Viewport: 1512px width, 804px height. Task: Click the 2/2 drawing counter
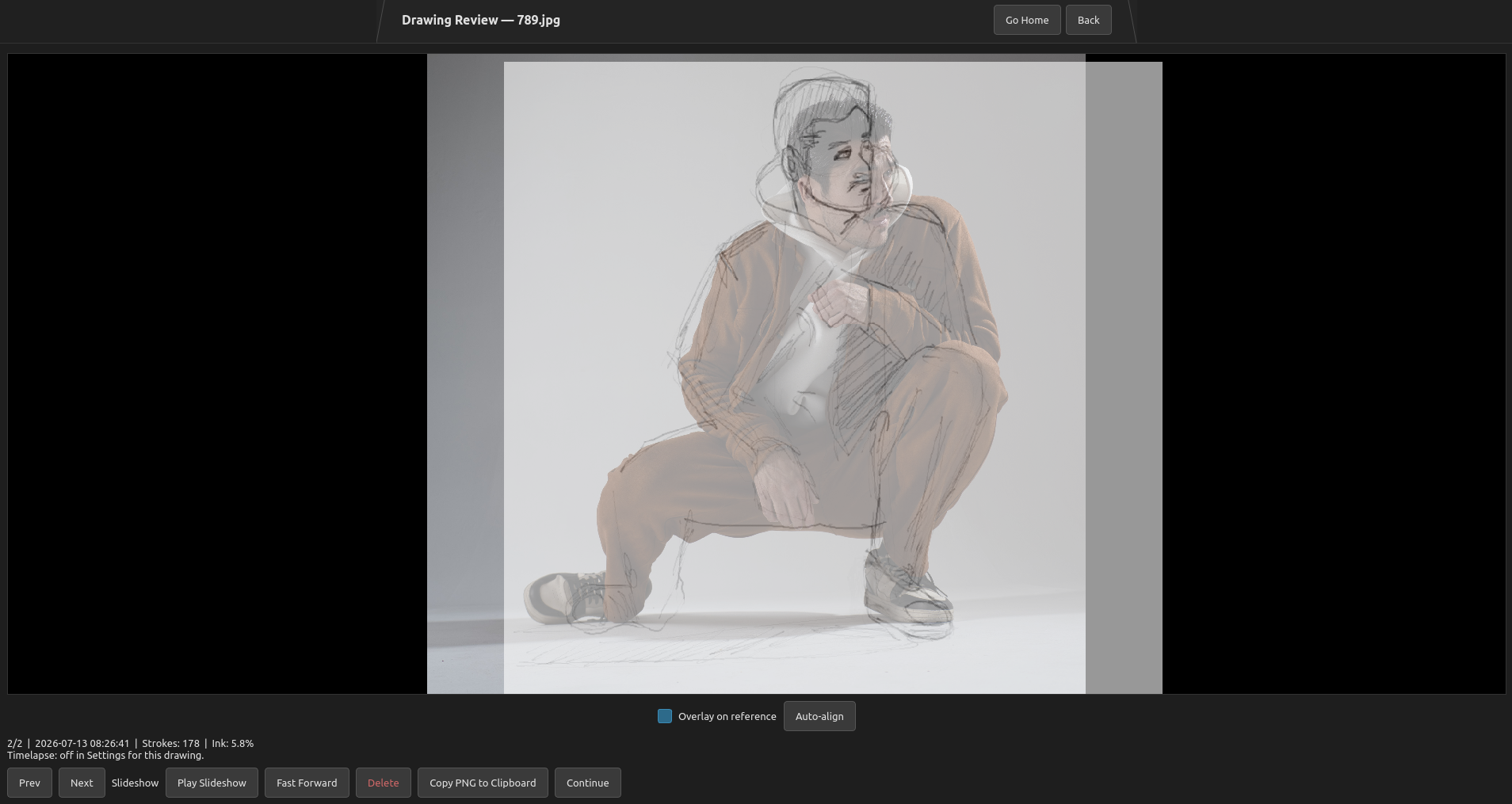pyautogui.click(x=14, y=743)
